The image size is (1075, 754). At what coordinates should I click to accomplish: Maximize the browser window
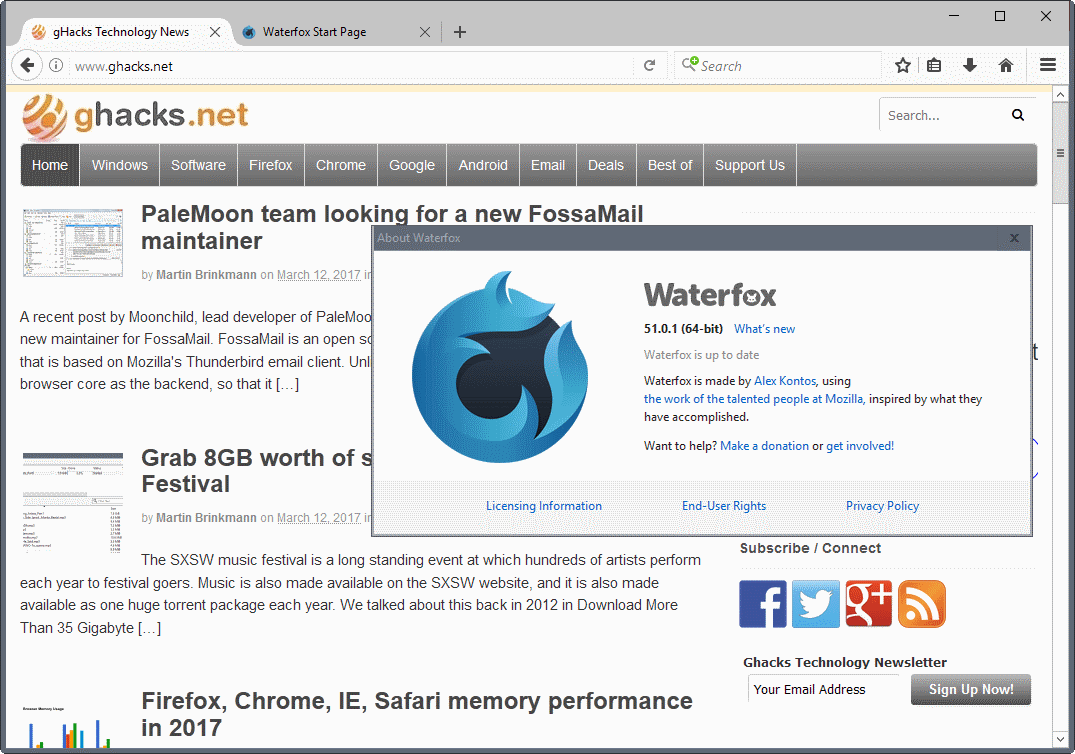tap(1000, 16)
